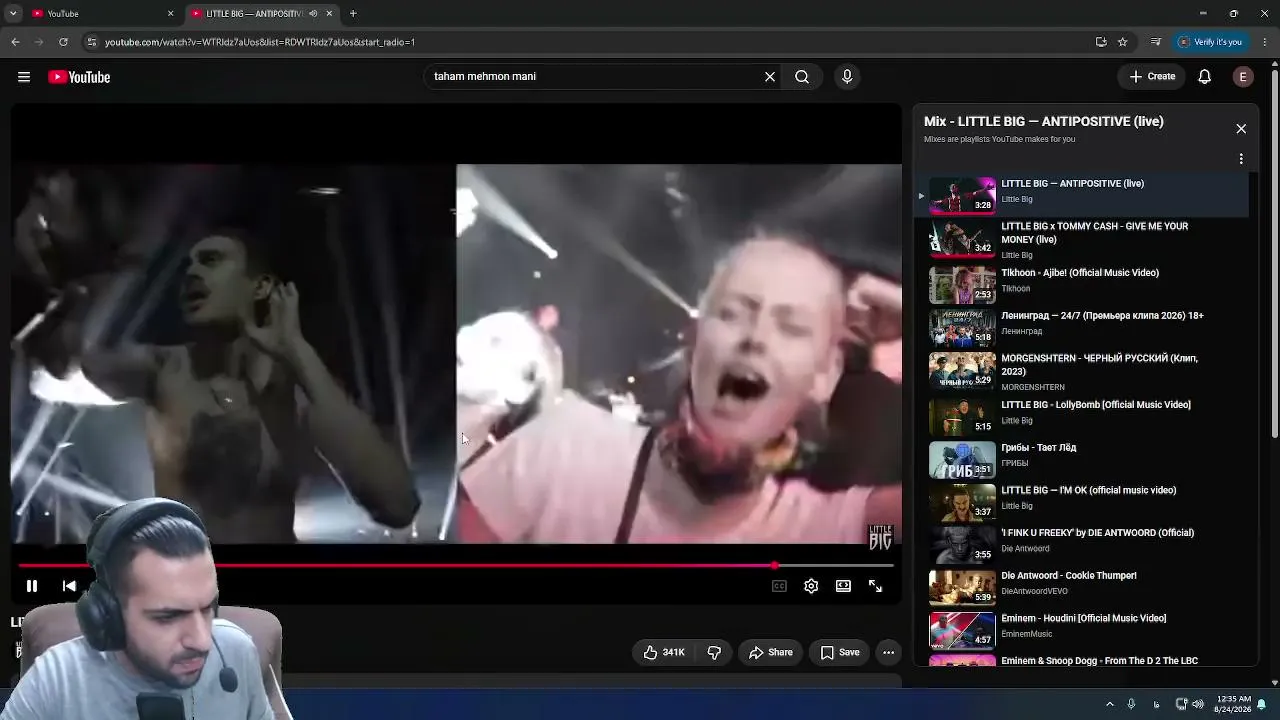Clear the search box text

770,77
